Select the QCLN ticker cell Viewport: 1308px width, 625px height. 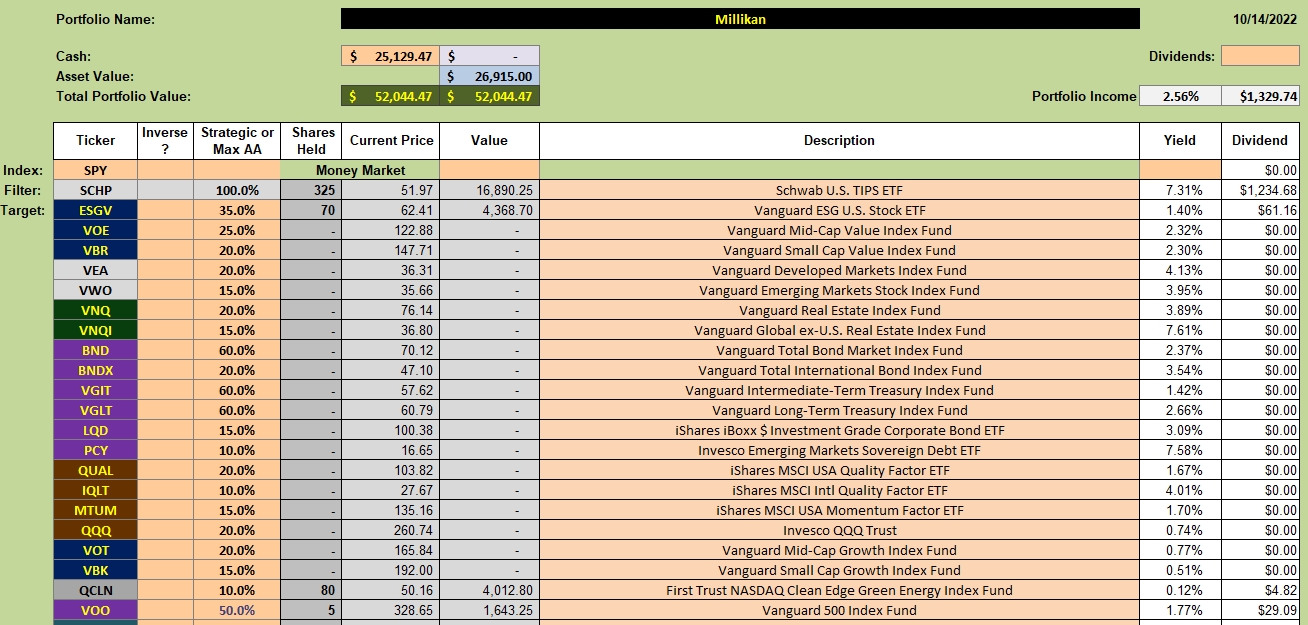coord(96,590)
